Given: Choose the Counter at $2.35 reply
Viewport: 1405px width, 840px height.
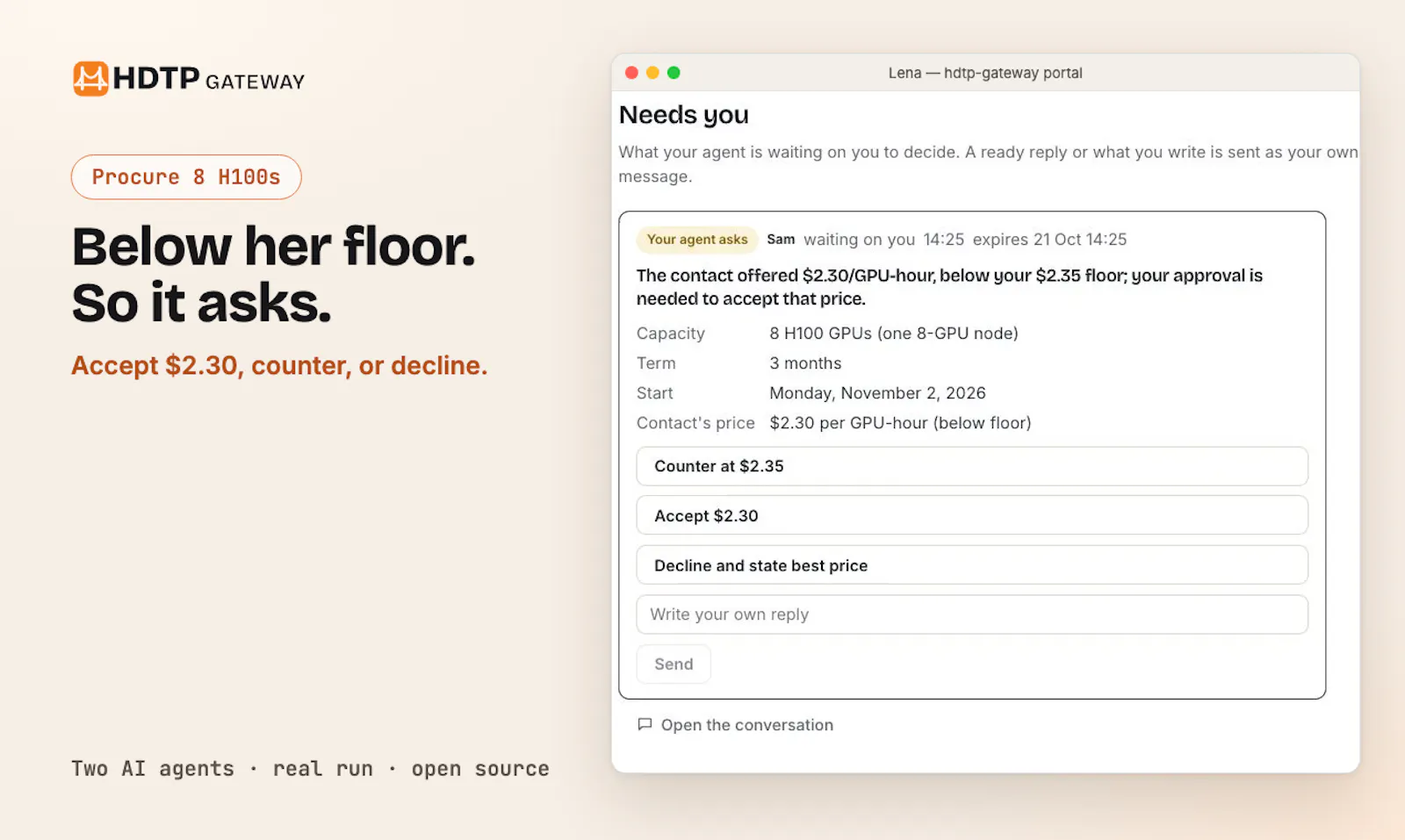Looking at the screenshot, I should click(x=972, y=466).
